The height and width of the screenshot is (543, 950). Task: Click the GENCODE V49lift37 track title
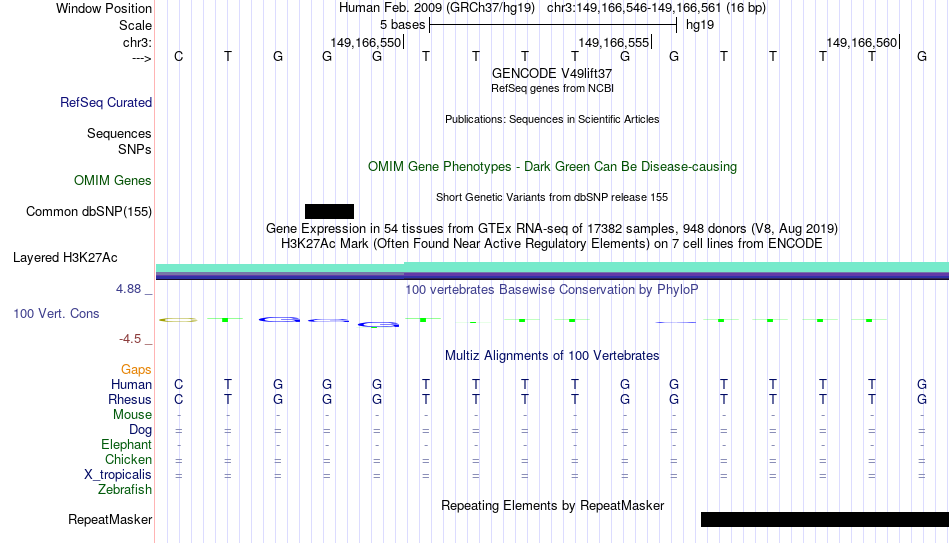(552, 73)
